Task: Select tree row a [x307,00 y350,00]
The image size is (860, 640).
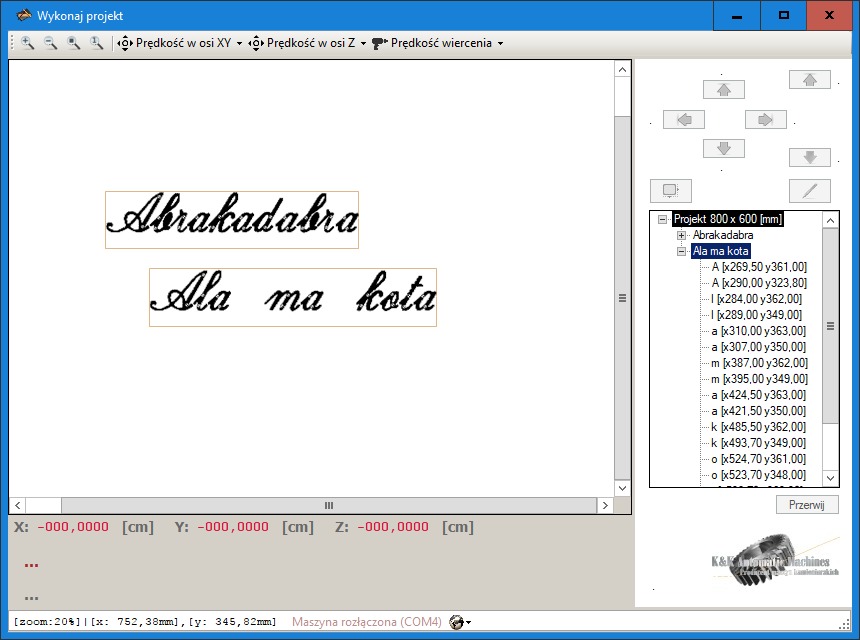Action: pyautogui.click(x=759, y=347)
